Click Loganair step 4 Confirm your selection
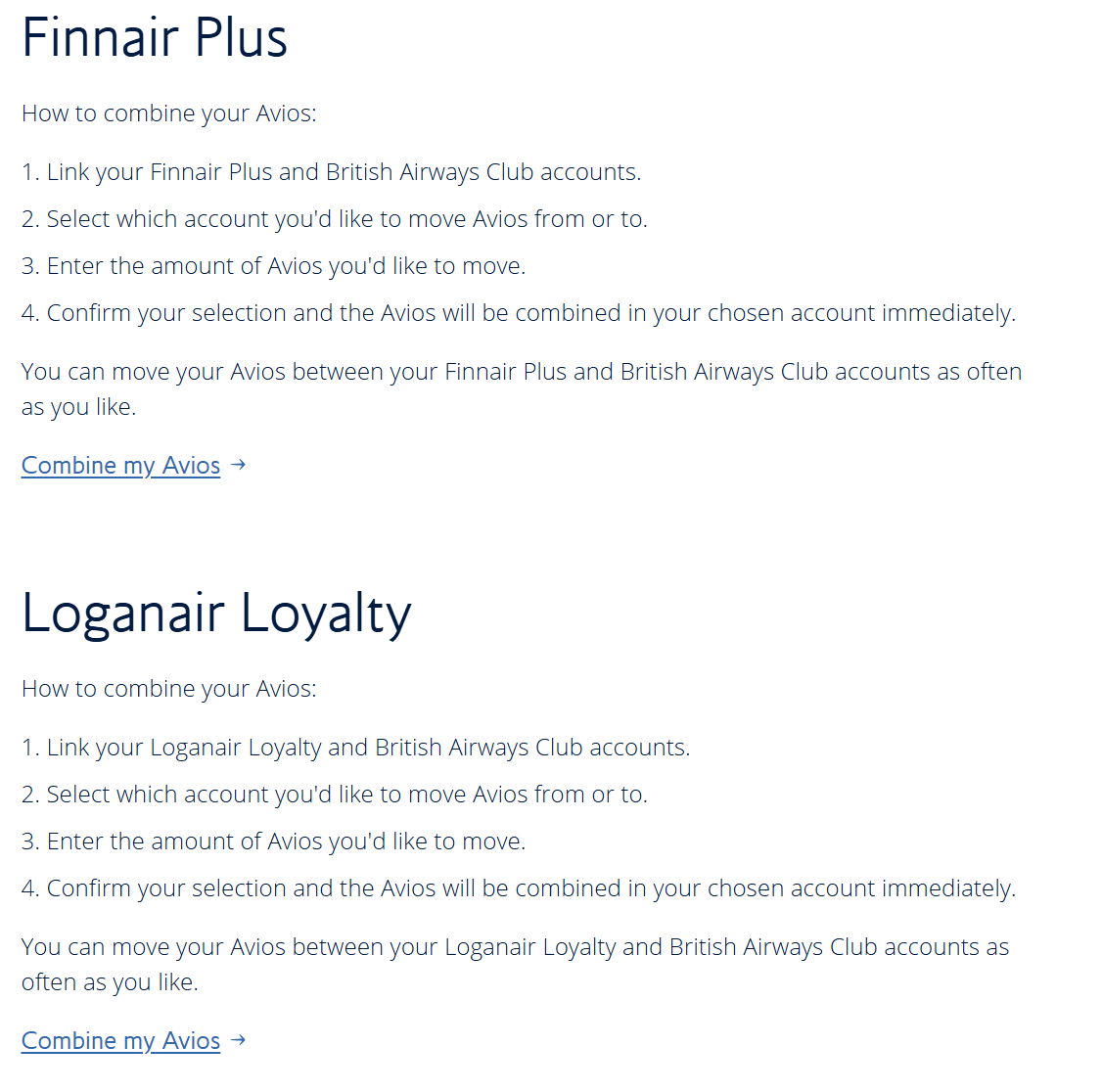Viewport: 1102px width, 1092px height. (519, 888)
